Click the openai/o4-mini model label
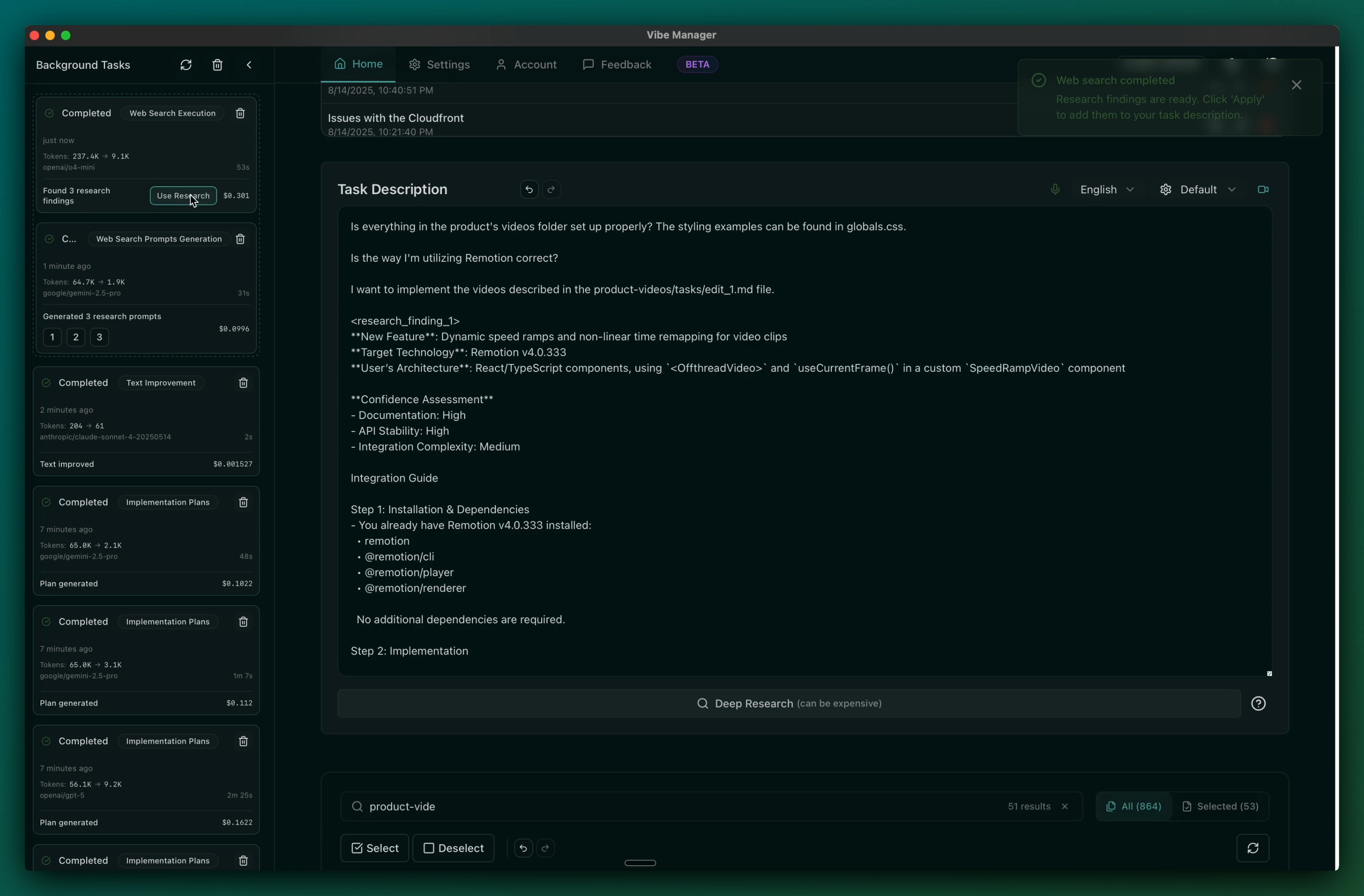This screenshot has width=1364, height=896. [69, 167]
